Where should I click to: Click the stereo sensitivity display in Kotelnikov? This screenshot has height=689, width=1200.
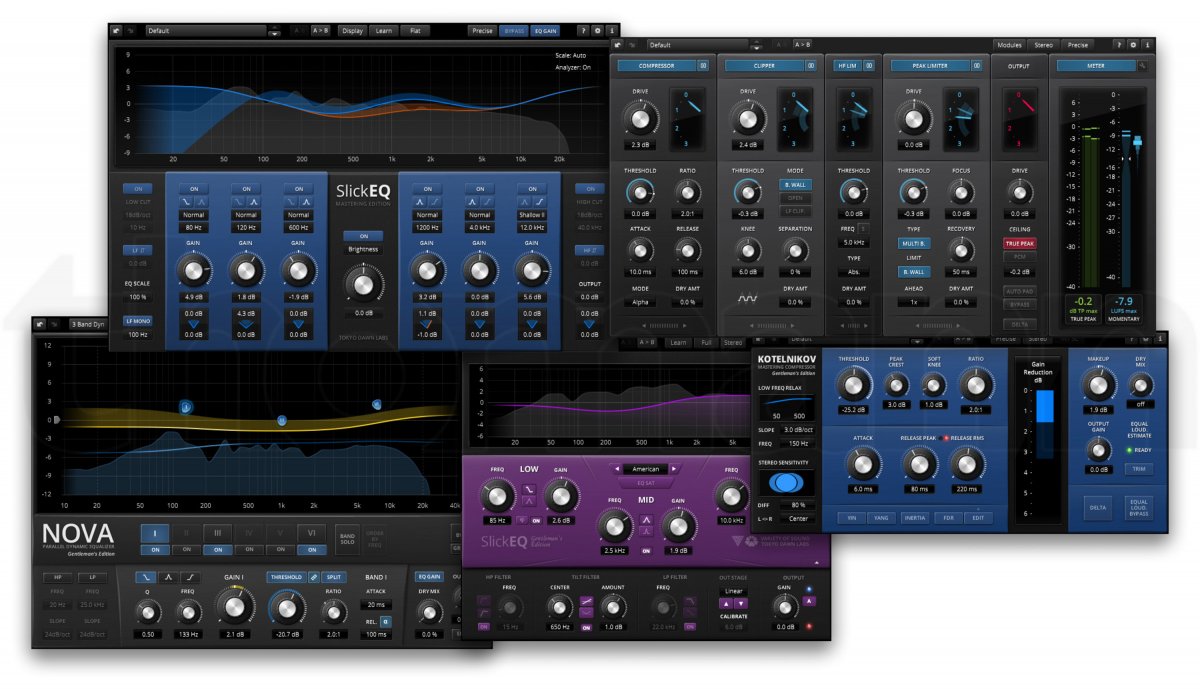pyautogui.click(x=786, y=482)
